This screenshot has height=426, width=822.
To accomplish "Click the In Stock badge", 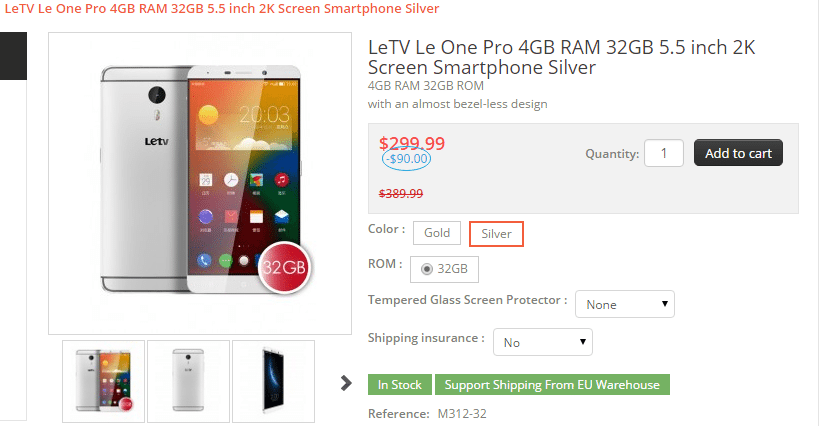I will click(x=400, y=385).
